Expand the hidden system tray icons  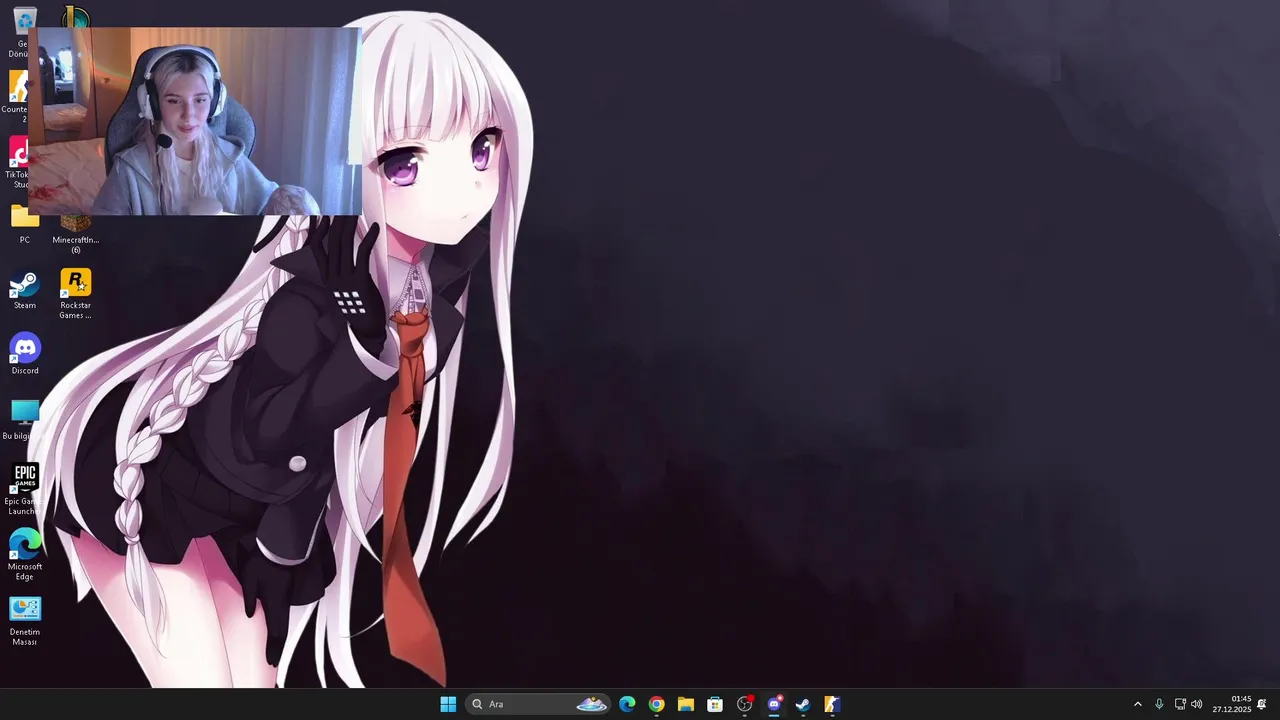coord(1137,704)
